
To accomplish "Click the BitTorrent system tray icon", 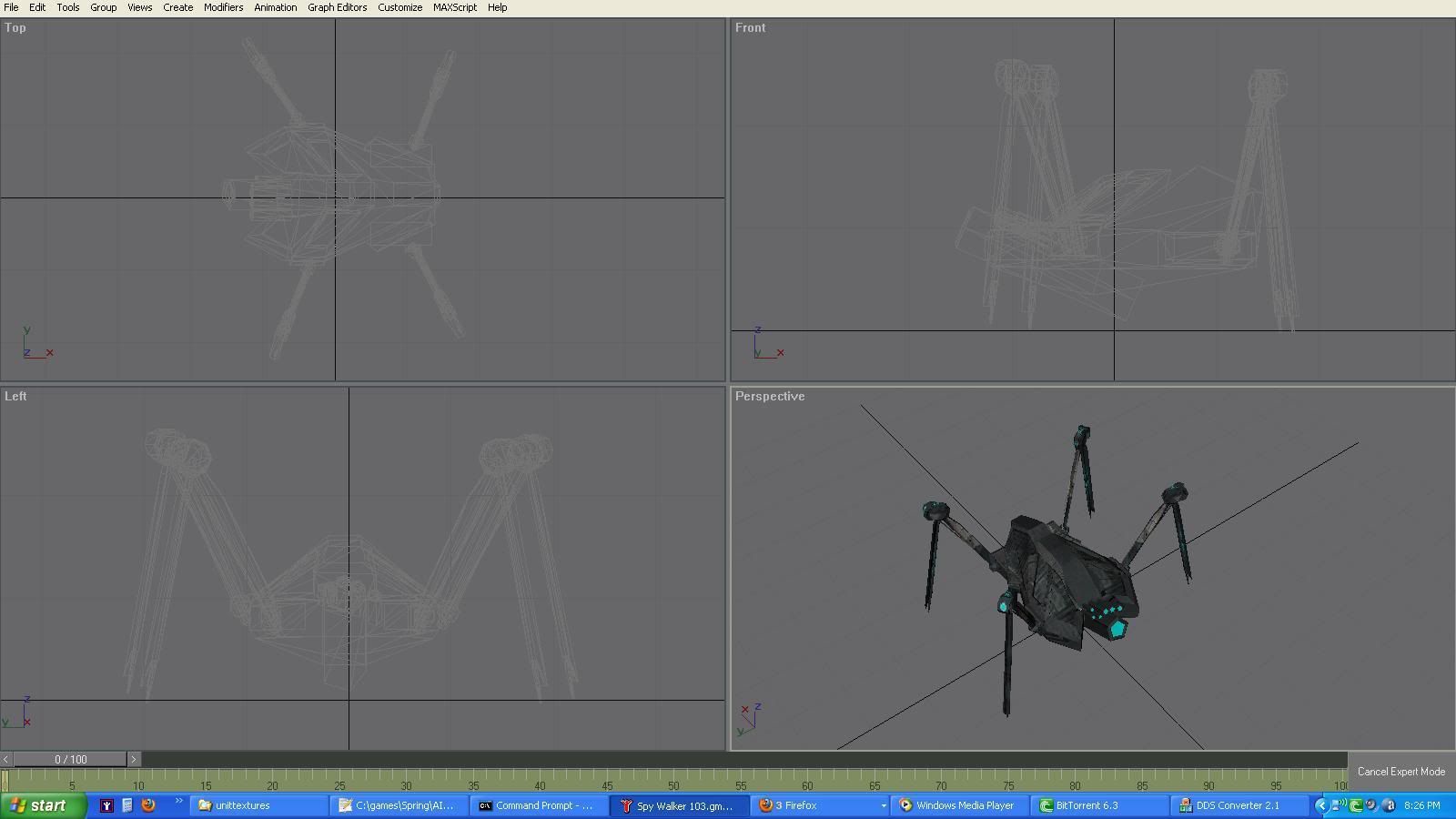I will 1356,805.
